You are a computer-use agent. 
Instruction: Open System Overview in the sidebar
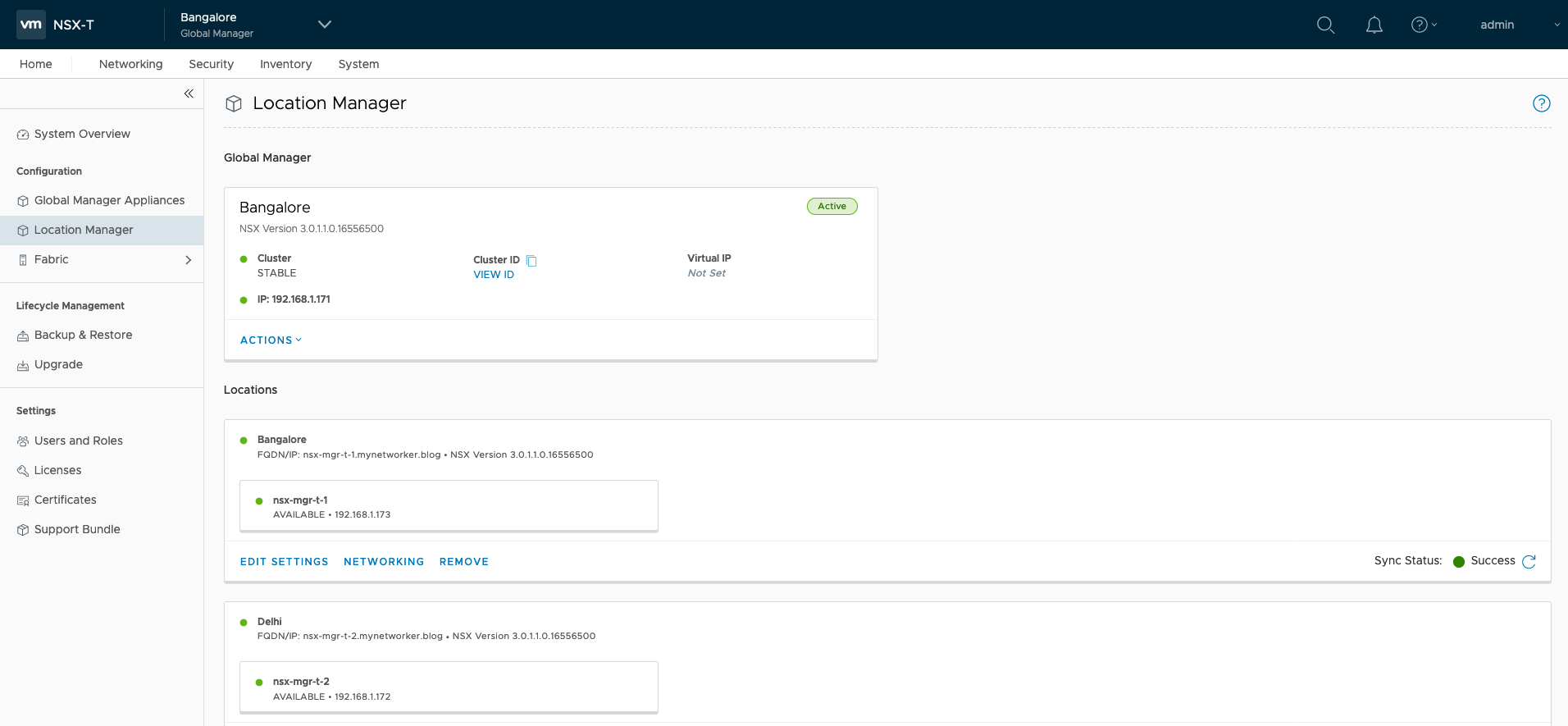coord(82,134)
